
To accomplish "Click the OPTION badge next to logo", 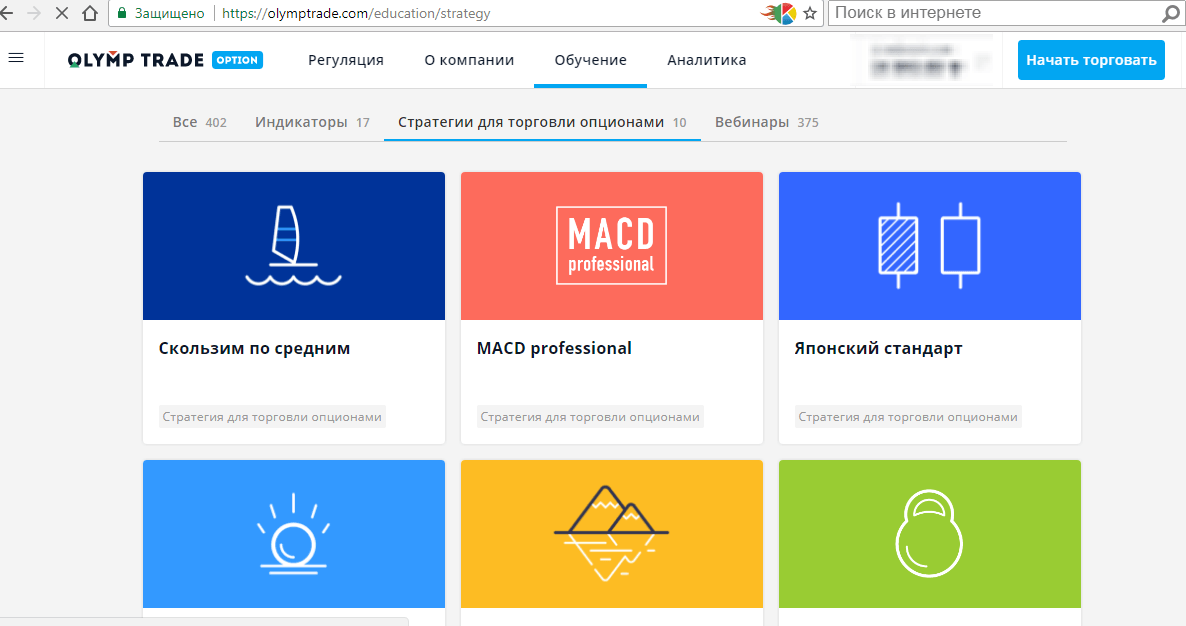I will click(x=238, y=60).
